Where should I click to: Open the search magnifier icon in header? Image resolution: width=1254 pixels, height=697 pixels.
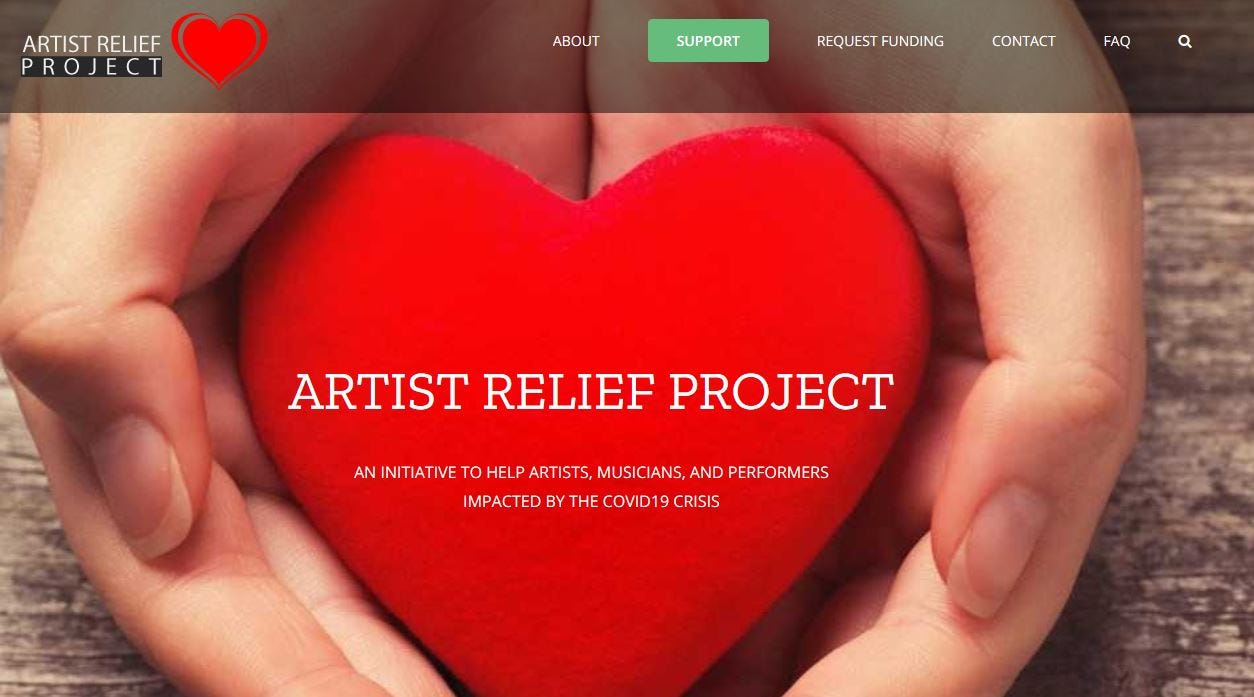1185,41
